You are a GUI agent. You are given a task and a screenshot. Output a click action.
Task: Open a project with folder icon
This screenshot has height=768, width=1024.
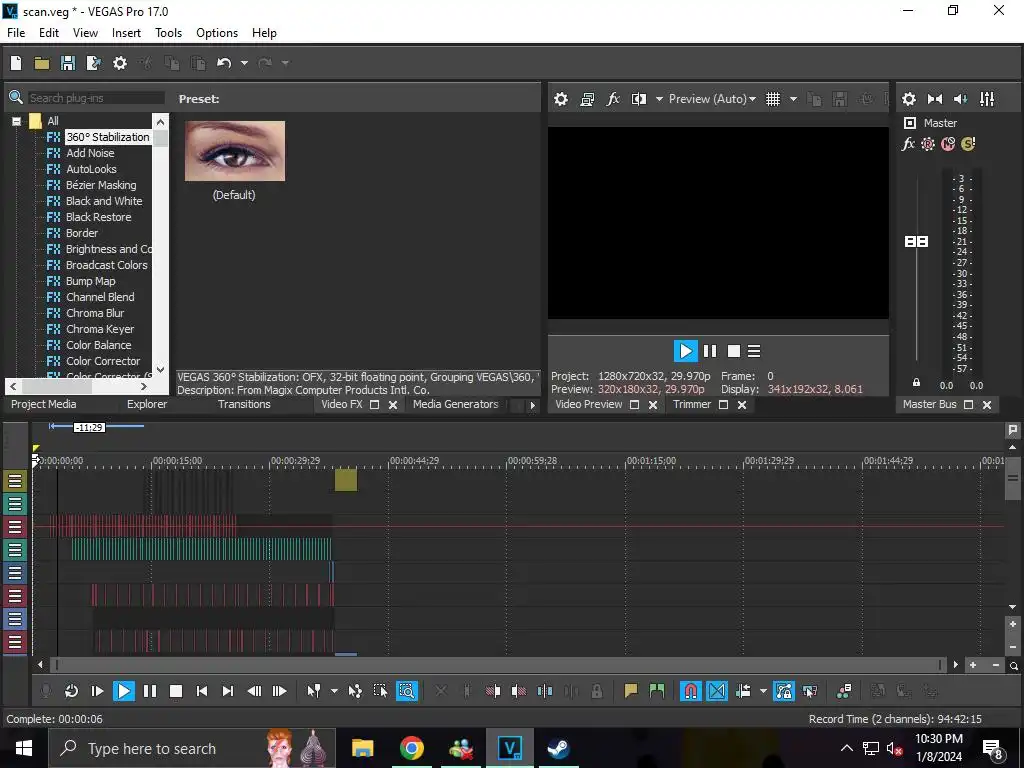tap(42, 63)
